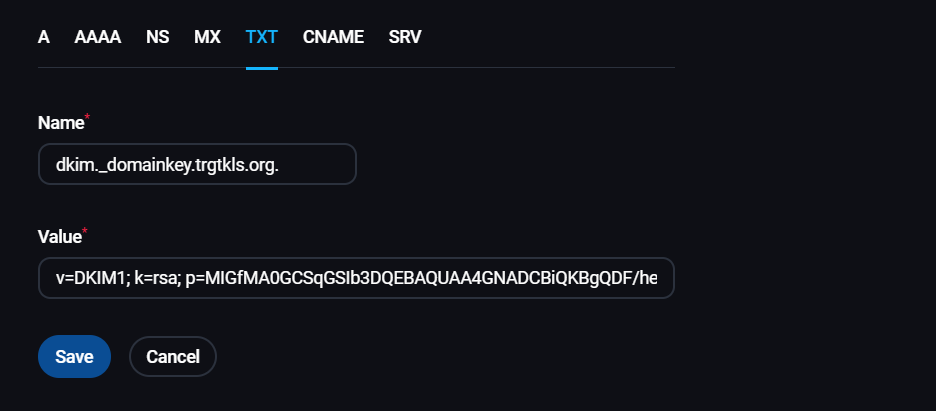The width and height of the screenshot is (936, 411).
Task: Click the Value field label
Action: (59, 237)
